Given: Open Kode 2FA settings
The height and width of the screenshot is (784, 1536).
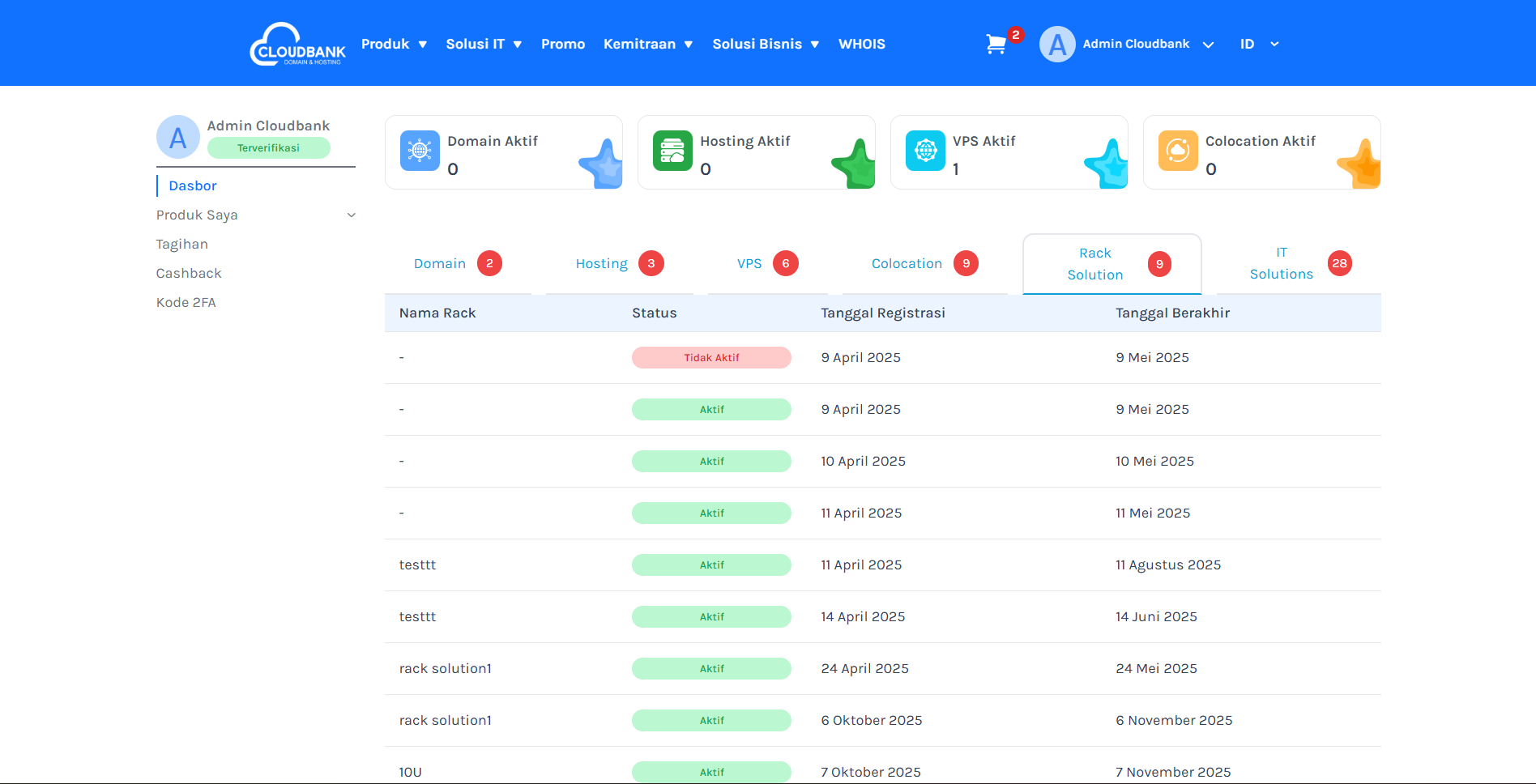Looking at the screenshot, I should coord(186,303).
